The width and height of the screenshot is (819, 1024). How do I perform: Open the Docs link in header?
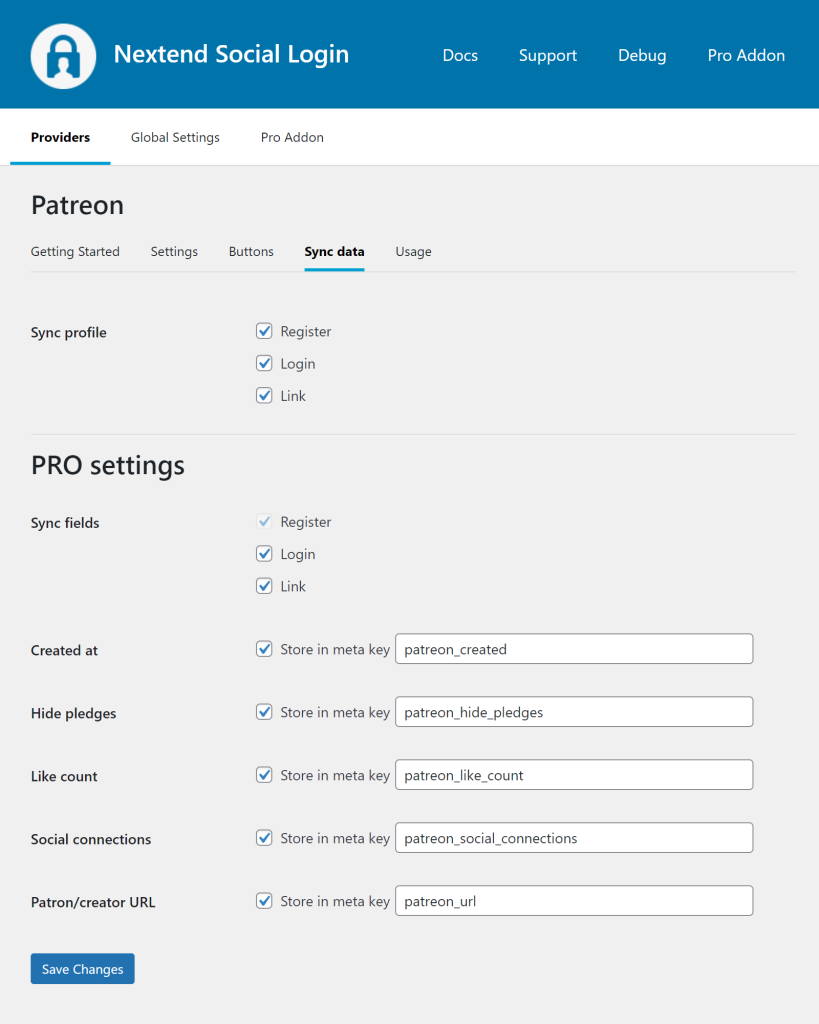coord(460,56)
